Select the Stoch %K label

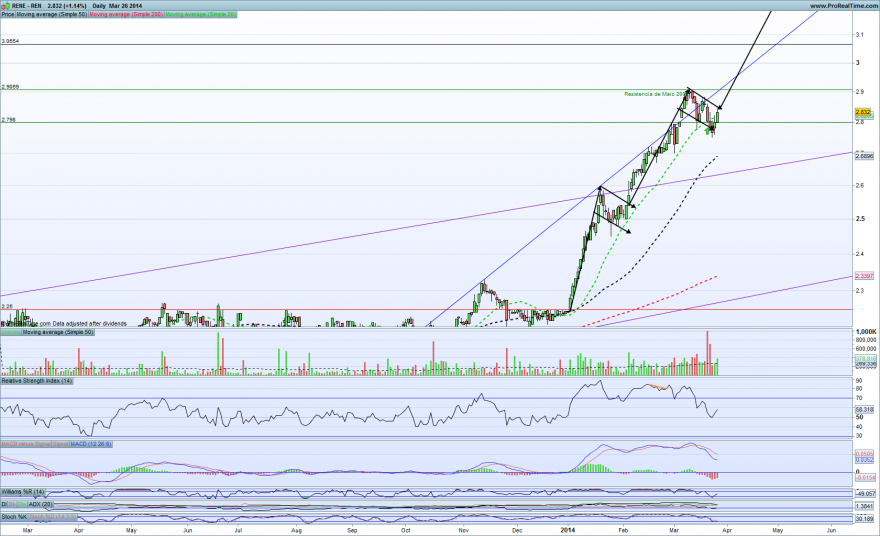[15, 517]
